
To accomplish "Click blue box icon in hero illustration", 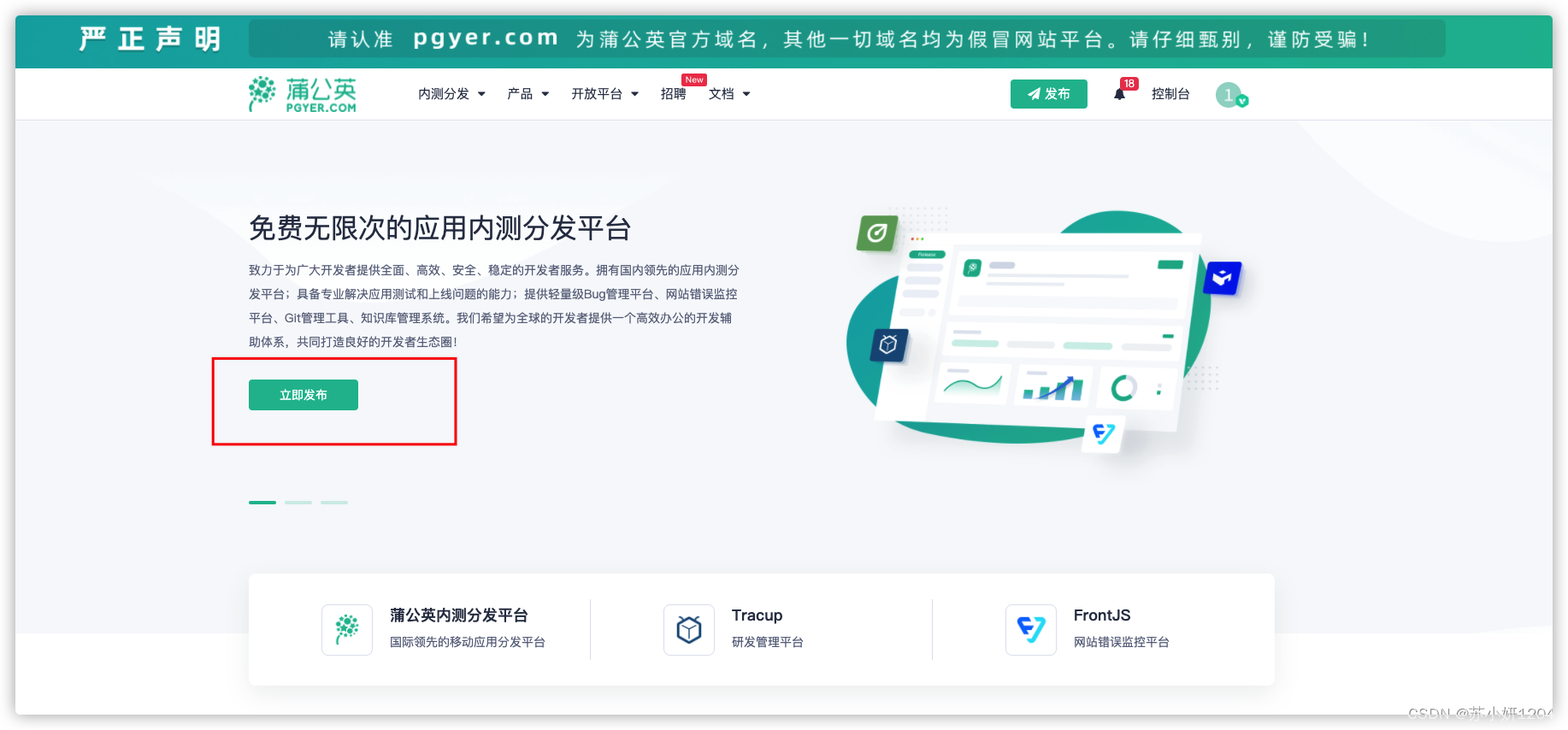I will [x=1223, y=278].
